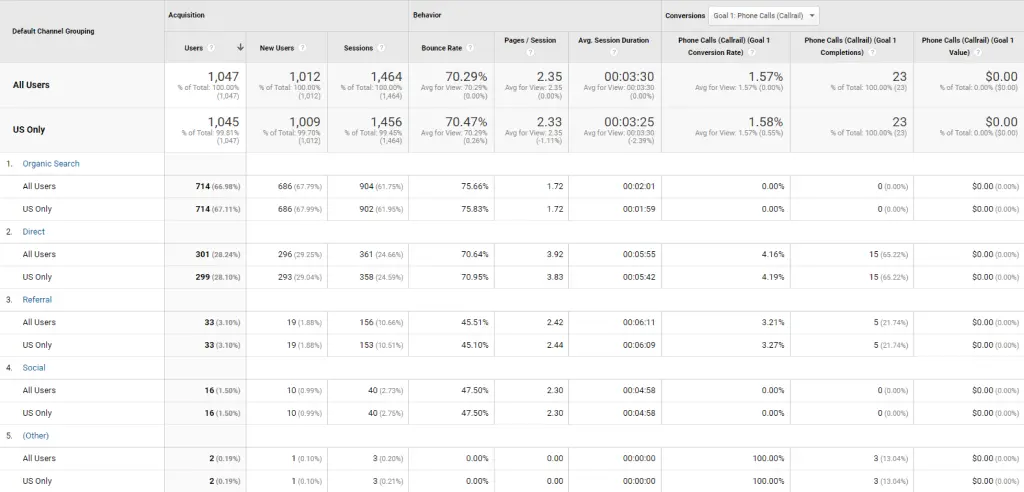Click the US Only total sessions 1,456

click(x=386, y=122)
